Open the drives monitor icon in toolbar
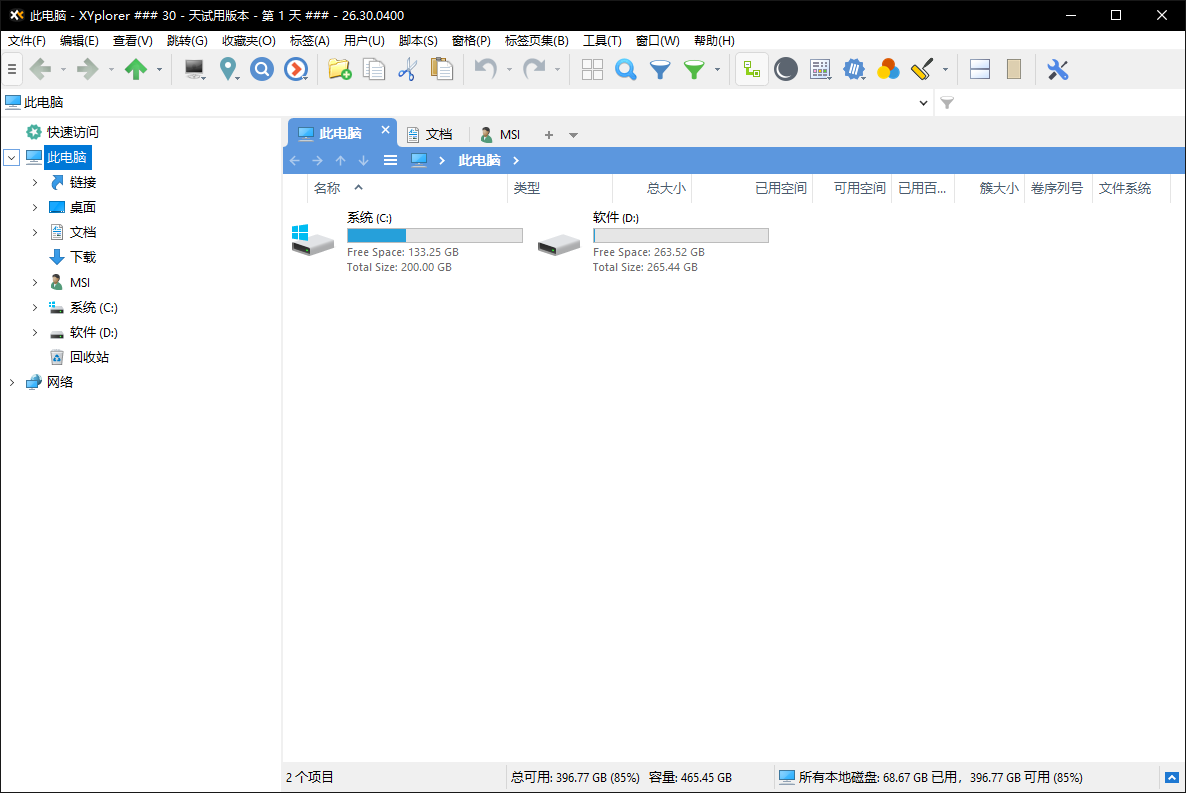1186x793 pixels. (194, 70)
